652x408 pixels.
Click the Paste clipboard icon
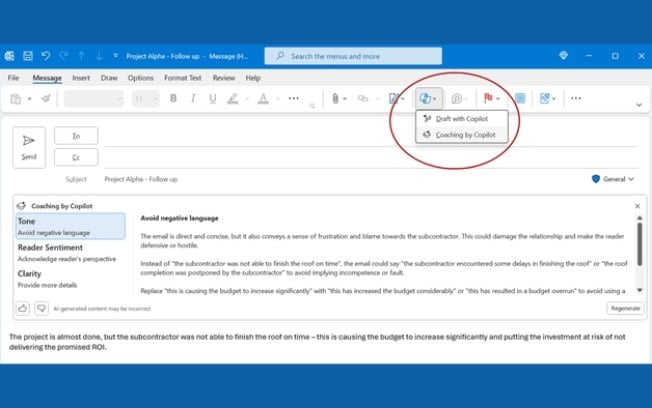pyautogui.click(x=16, y=99)
